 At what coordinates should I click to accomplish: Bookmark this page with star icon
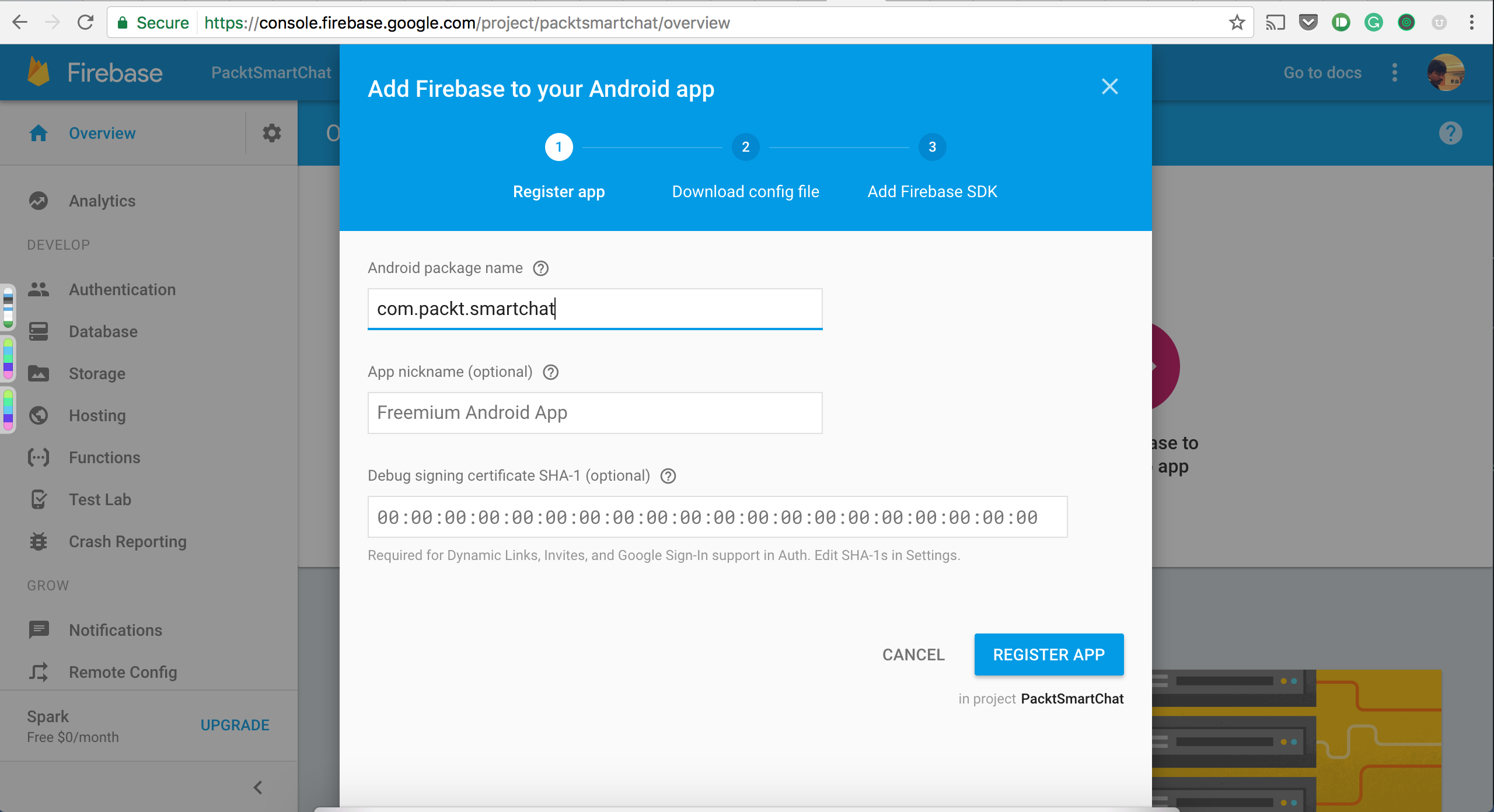coord(1236,23)
